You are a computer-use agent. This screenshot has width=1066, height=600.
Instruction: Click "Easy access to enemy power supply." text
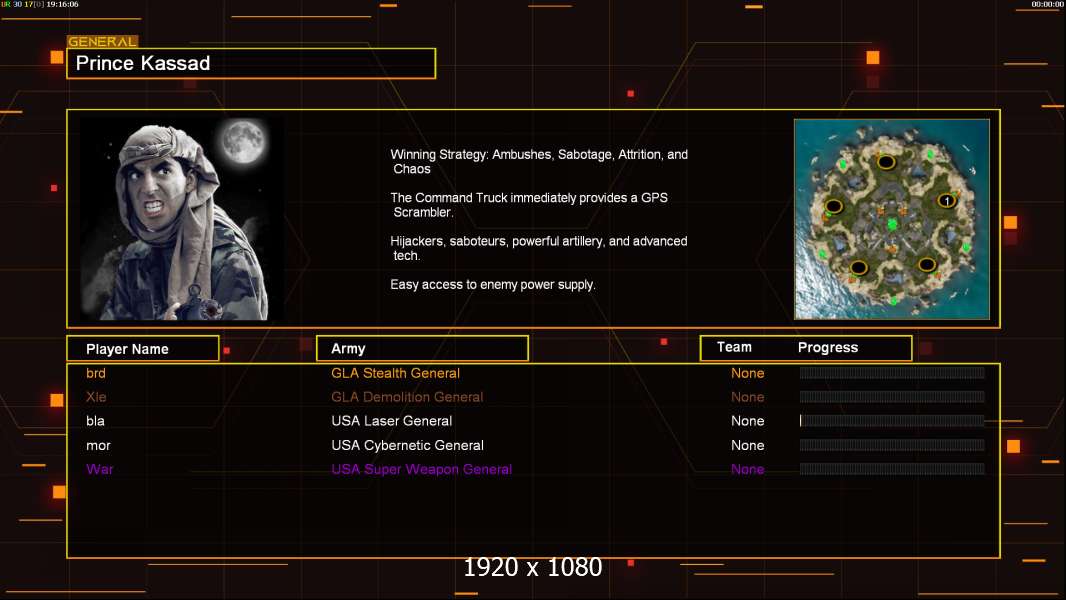click(493, 285)
